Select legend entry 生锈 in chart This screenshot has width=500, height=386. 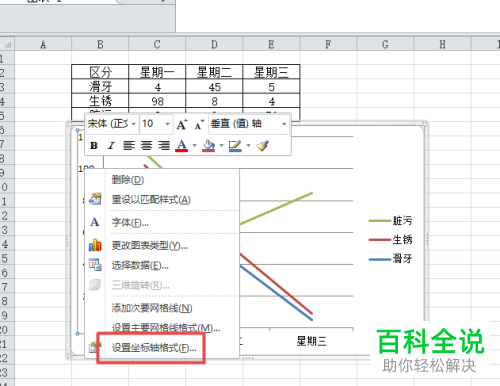(391, 239)
